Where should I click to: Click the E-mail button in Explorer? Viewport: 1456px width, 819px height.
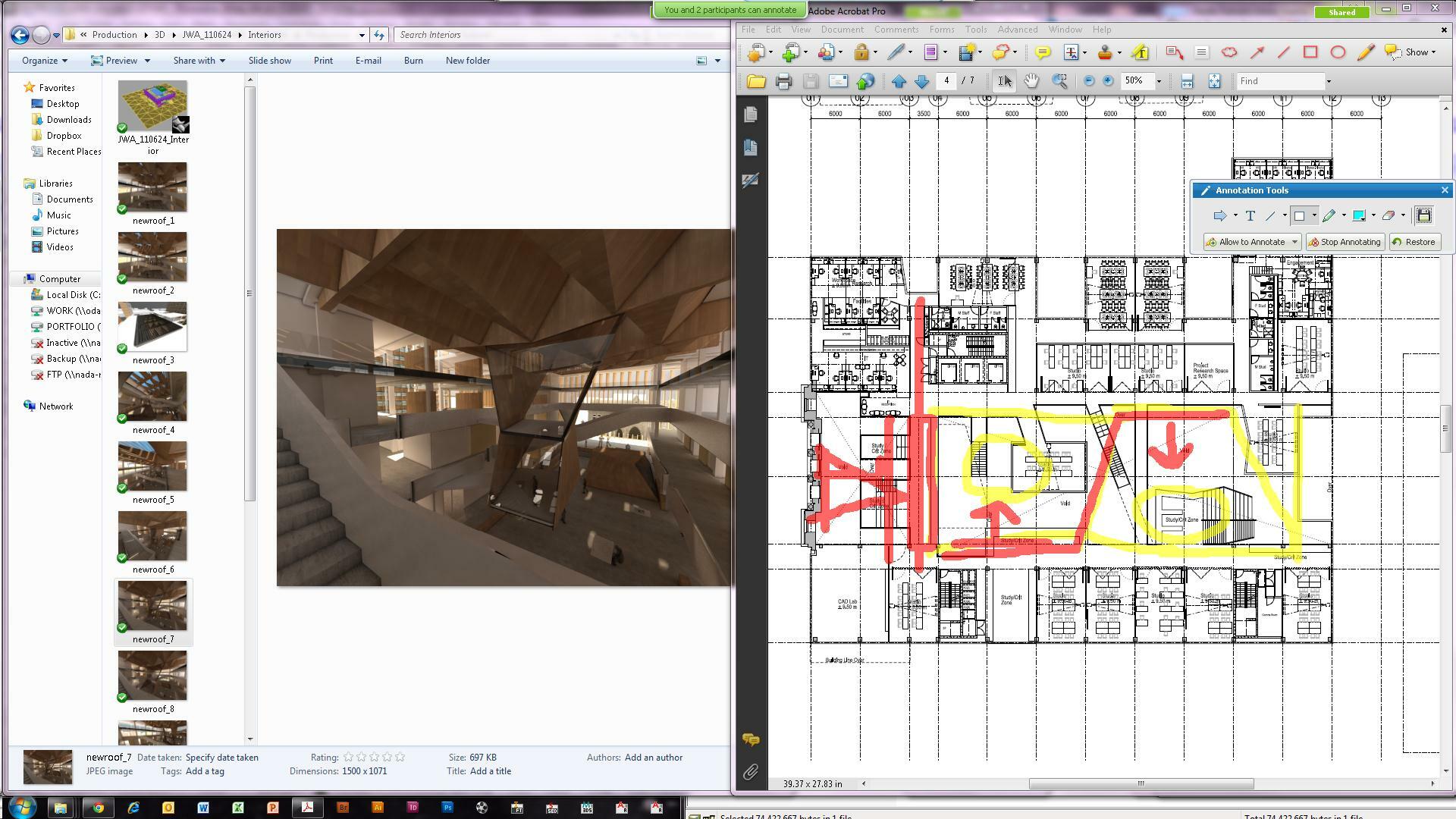(x=368, y=61)
